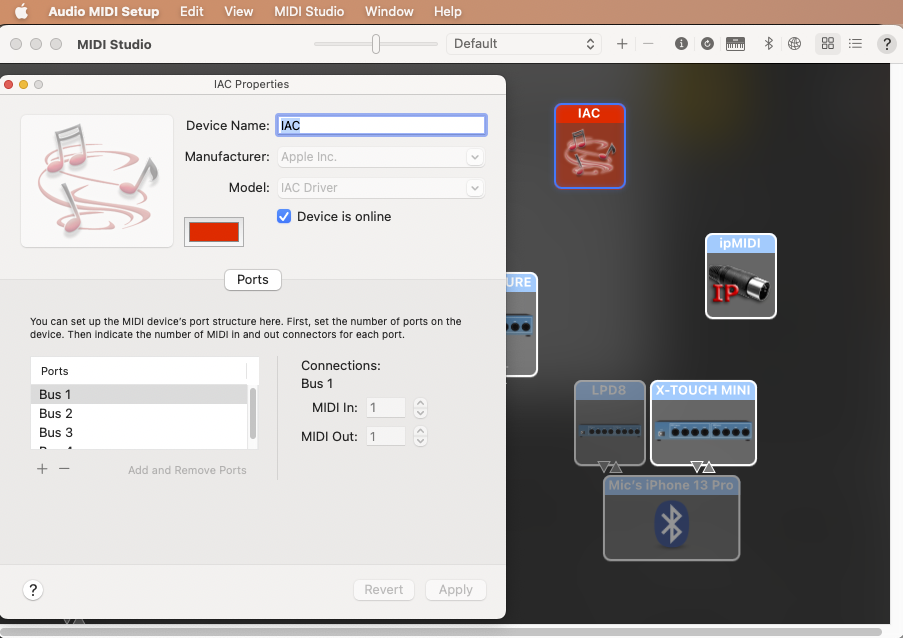
Task: Click the Device Name text field
Action: click(381, 126)
